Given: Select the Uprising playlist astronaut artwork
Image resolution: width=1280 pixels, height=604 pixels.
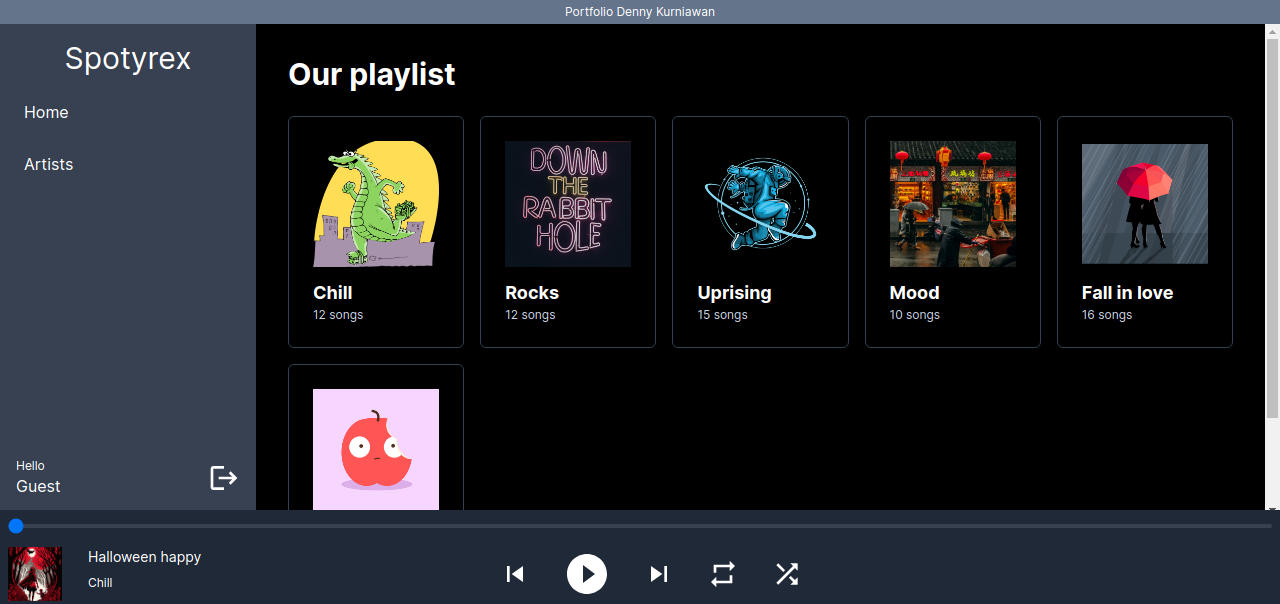Looking at the screenshot, I should click(x=760, y=204).
